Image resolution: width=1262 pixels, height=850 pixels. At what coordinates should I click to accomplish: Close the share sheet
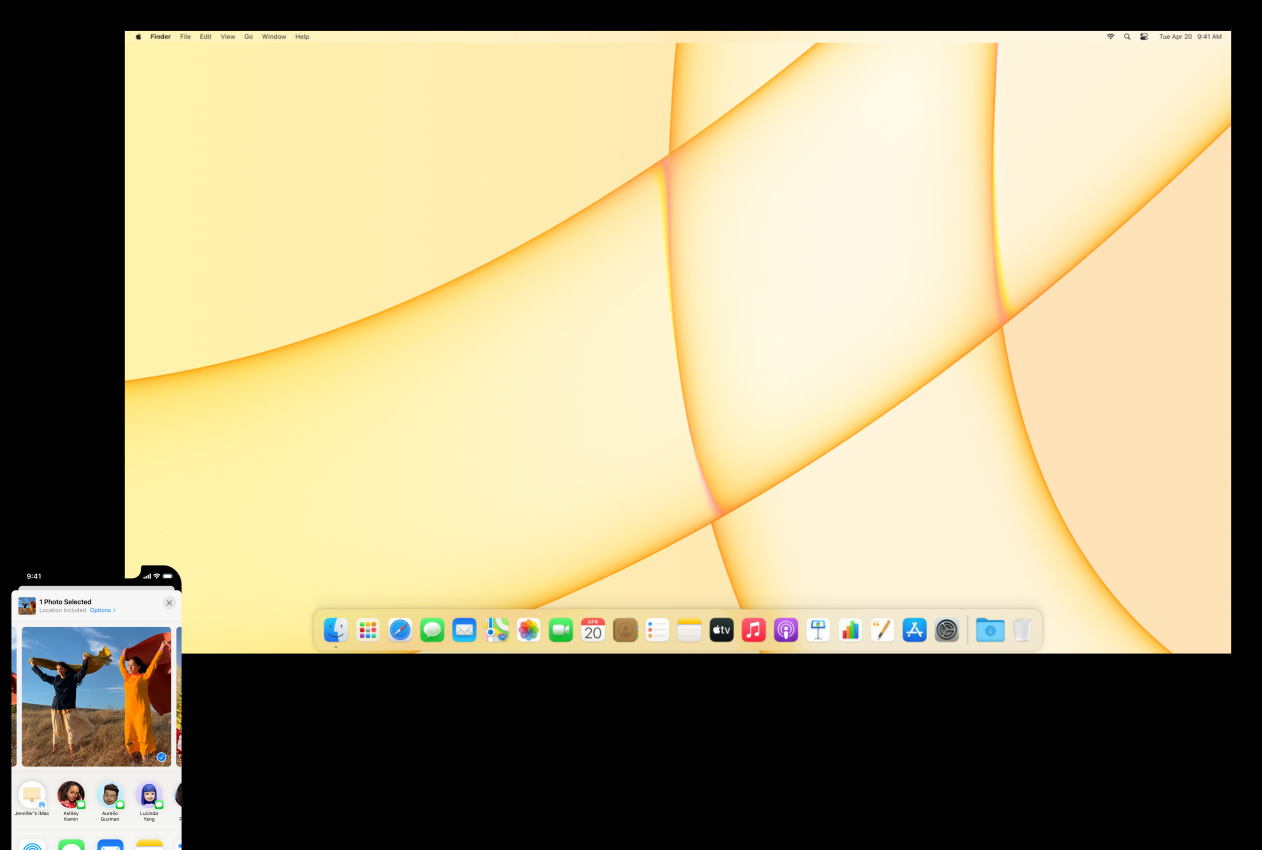[x=169, y=603]
